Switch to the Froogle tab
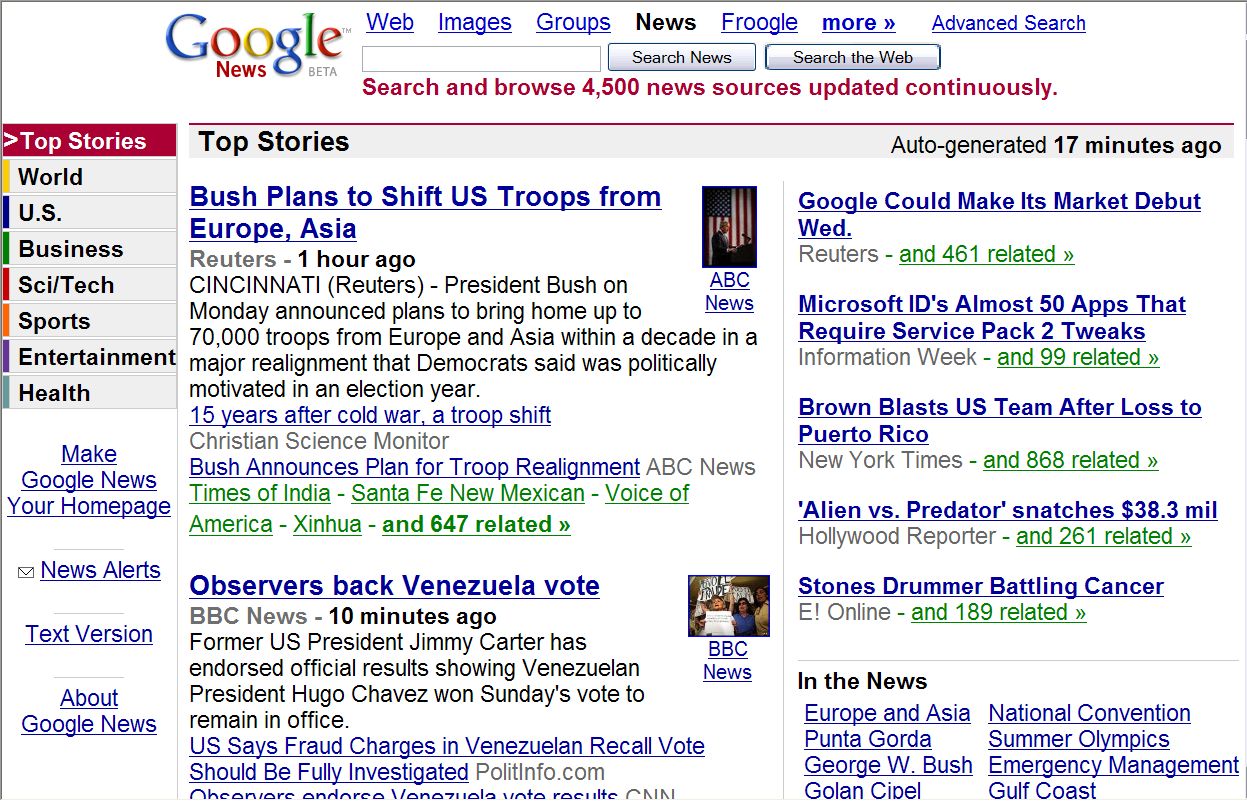This screenshot has height=801, width=1247. (x=759, y=22)
